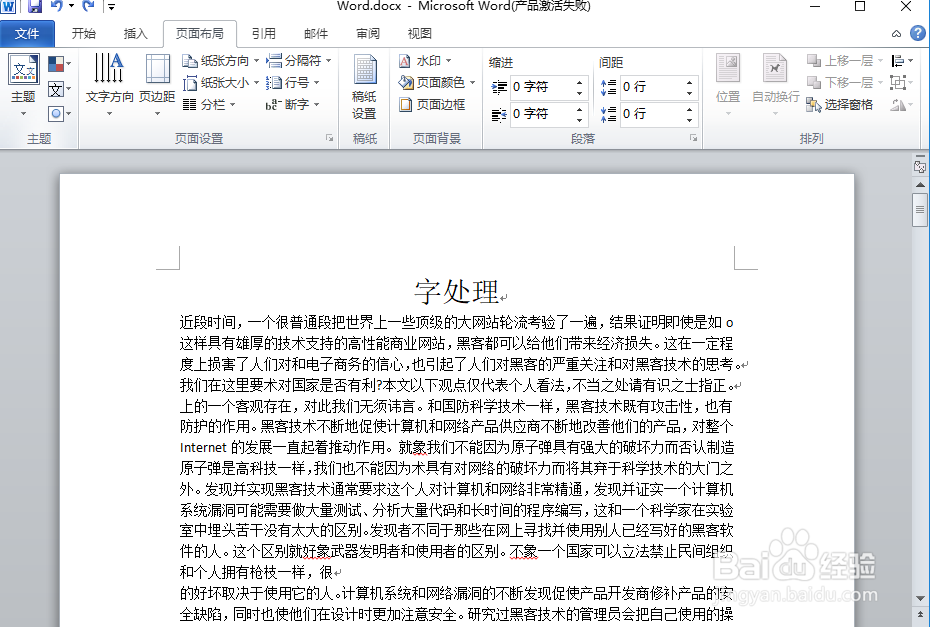The height and width of the screenshot is (627, 930).
Task: Open theme fonts dropdown
Action: pos(59,89)
